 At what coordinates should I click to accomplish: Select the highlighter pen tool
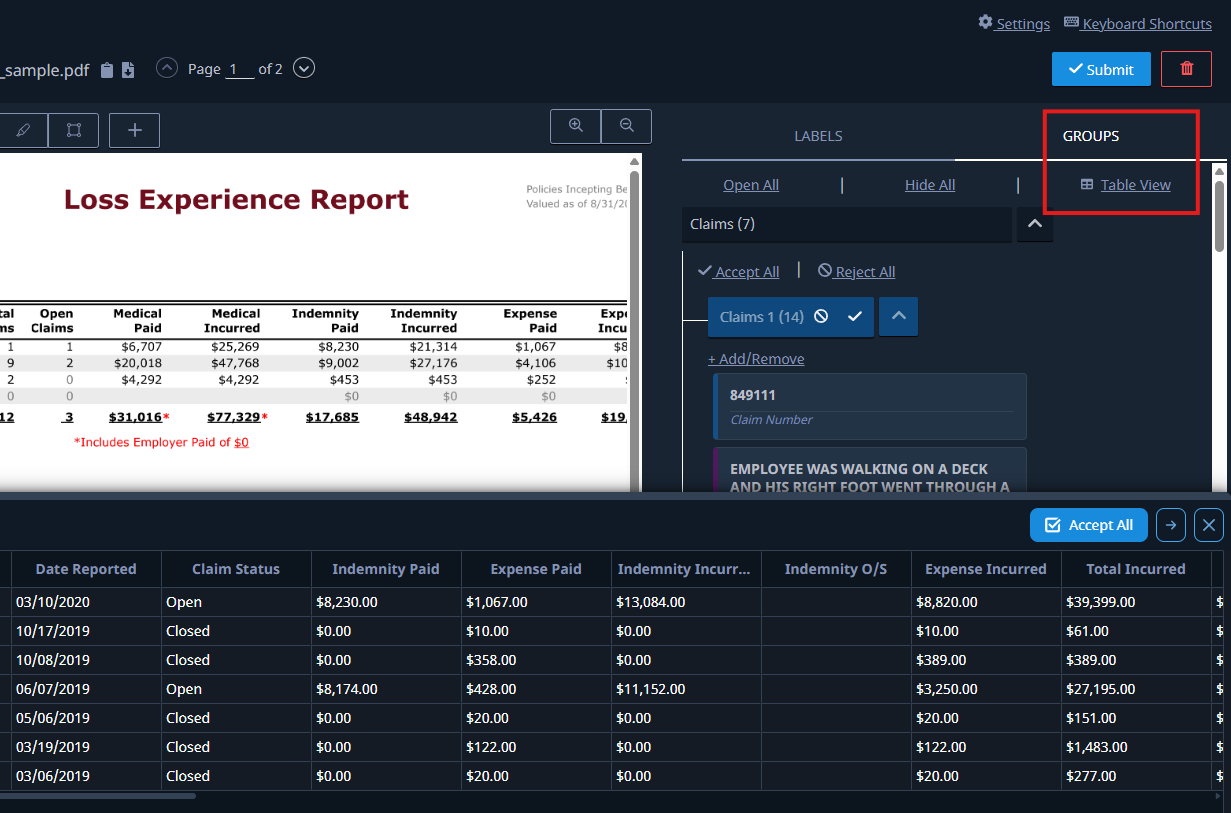[24, 130]
